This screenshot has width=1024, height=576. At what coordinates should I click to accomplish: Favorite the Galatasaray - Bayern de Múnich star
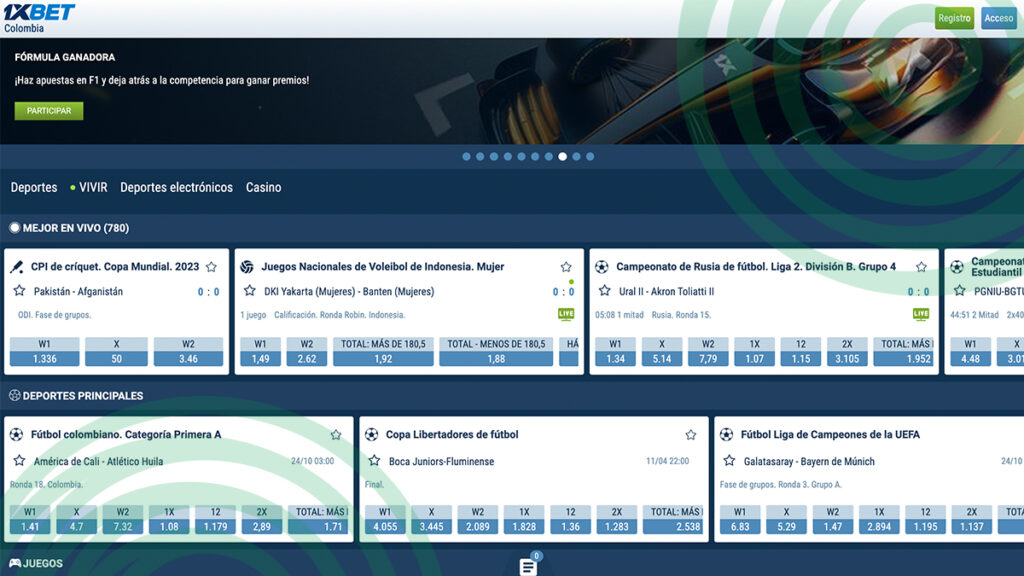[x=729, y=461]
